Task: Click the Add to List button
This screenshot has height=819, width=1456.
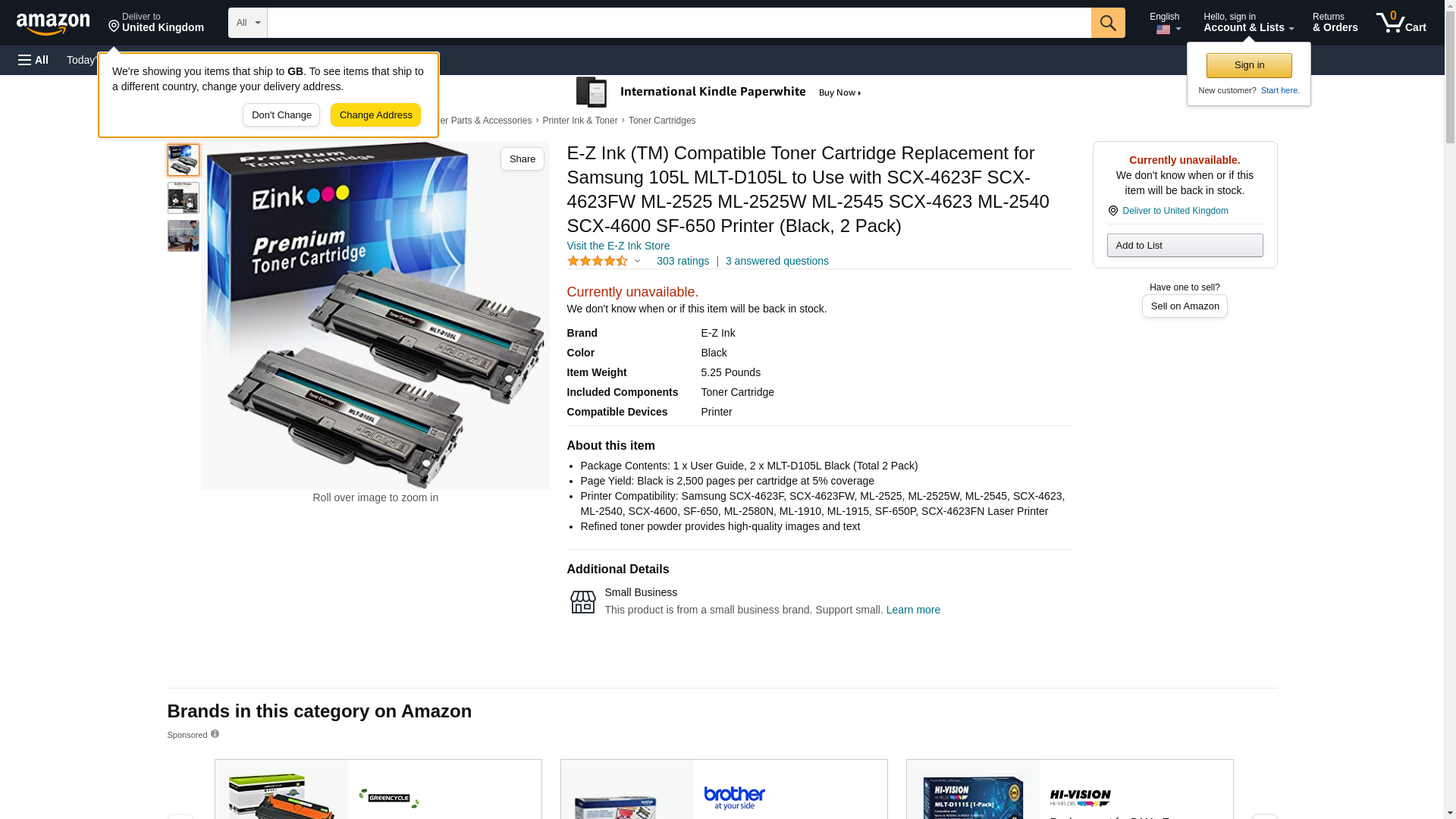Action: [1185, 245]
